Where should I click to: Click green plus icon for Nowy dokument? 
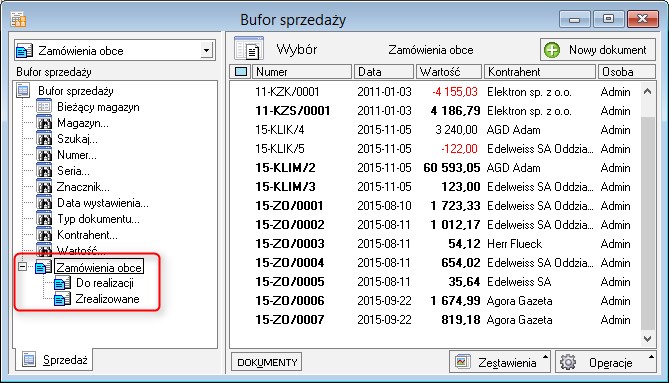pyautogui.click(x=552, y=50)
